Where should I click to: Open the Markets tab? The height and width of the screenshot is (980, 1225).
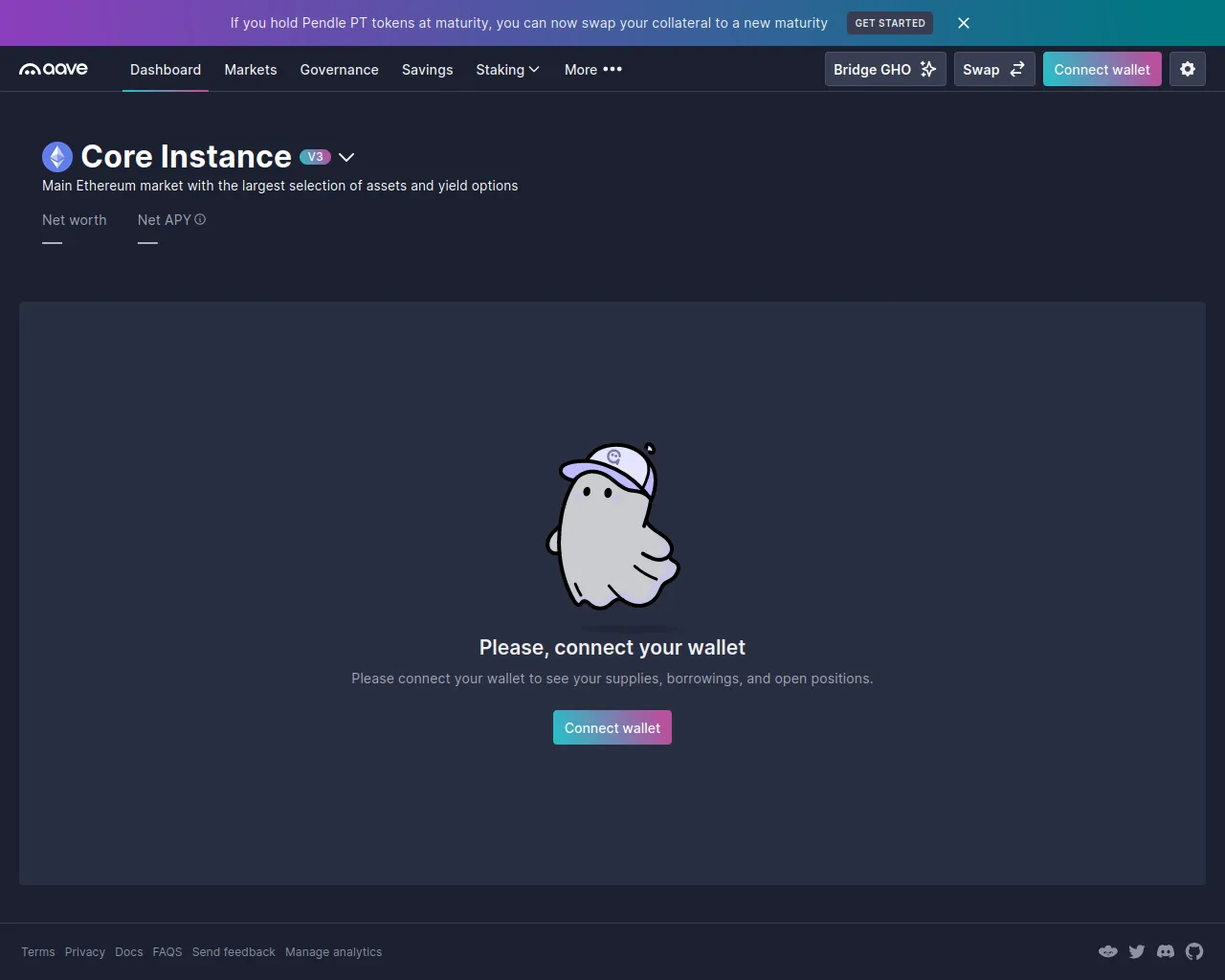(x=251, y=70)
